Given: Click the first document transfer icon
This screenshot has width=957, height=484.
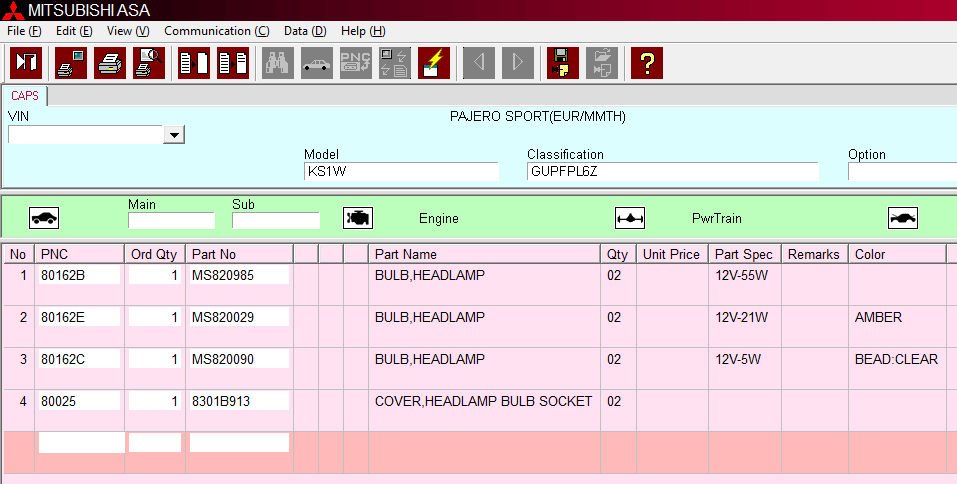Looking at the screenshot, I should pyautogui.click(x=194, y=62).
